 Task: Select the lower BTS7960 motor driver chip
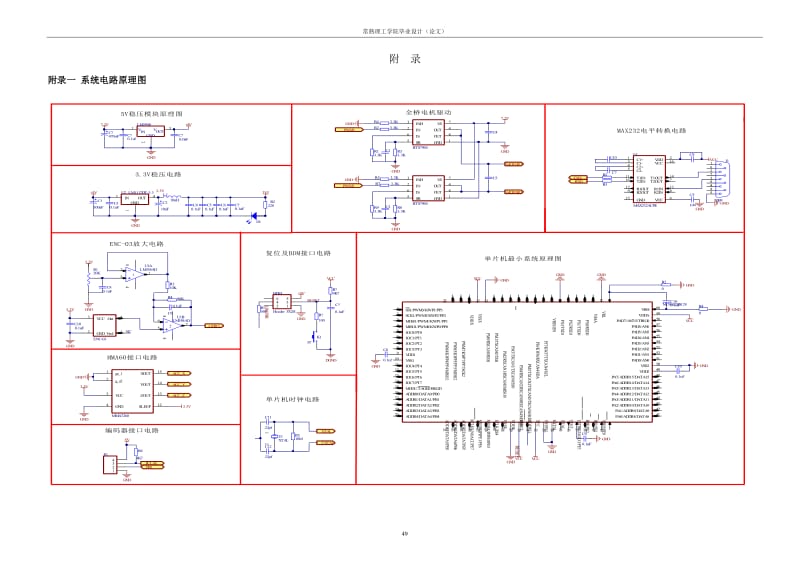429,188
